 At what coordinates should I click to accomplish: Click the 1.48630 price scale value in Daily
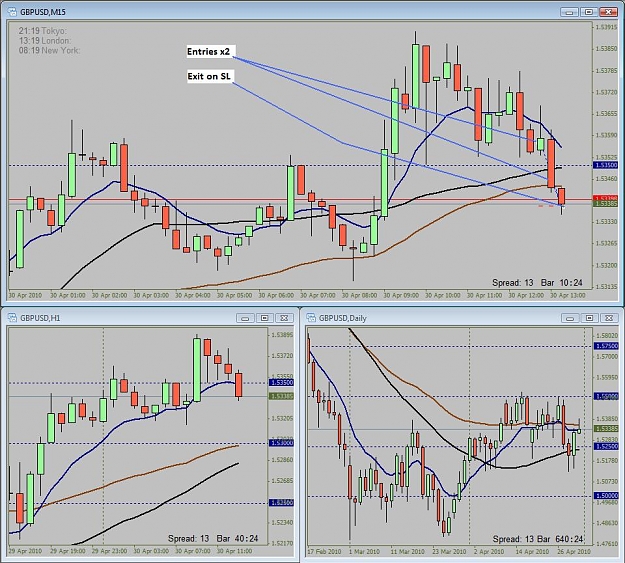[607, 523]
